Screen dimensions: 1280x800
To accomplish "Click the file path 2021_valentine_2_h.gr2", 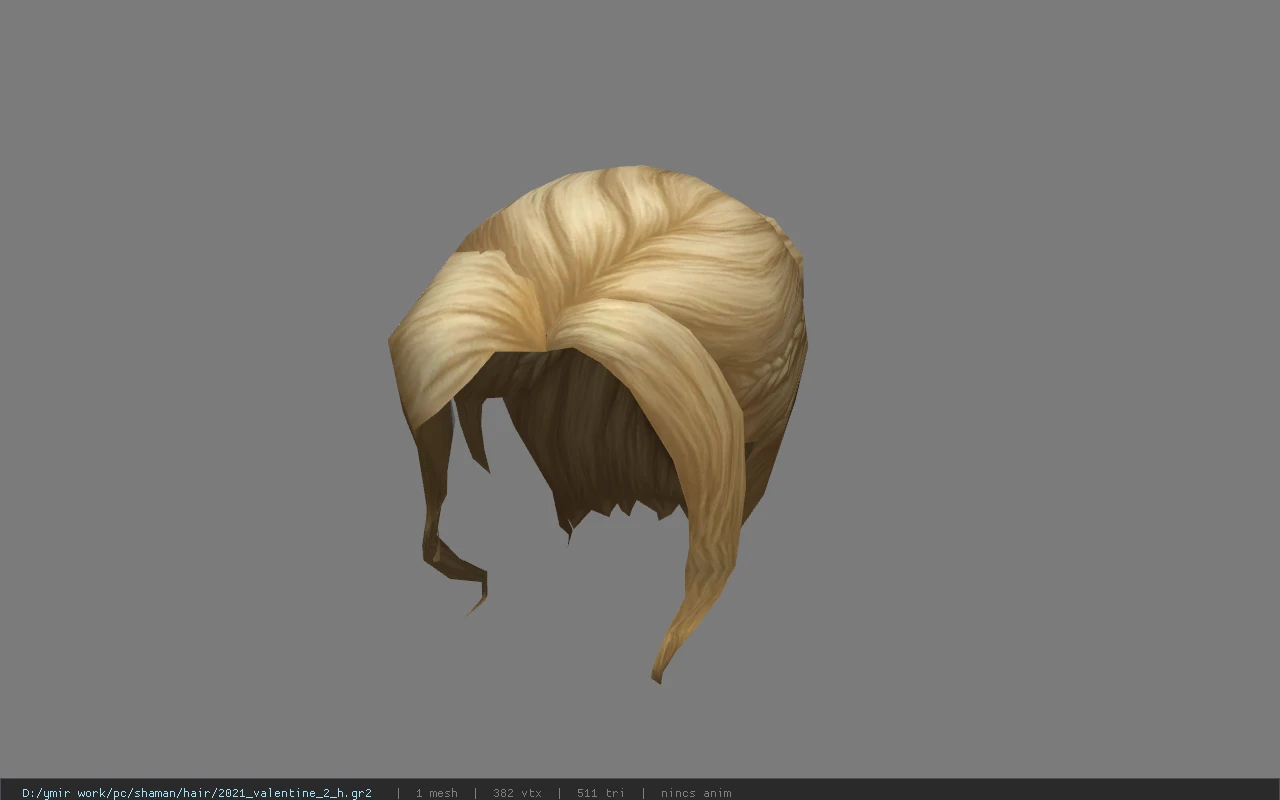I will (x=197, y=793).
